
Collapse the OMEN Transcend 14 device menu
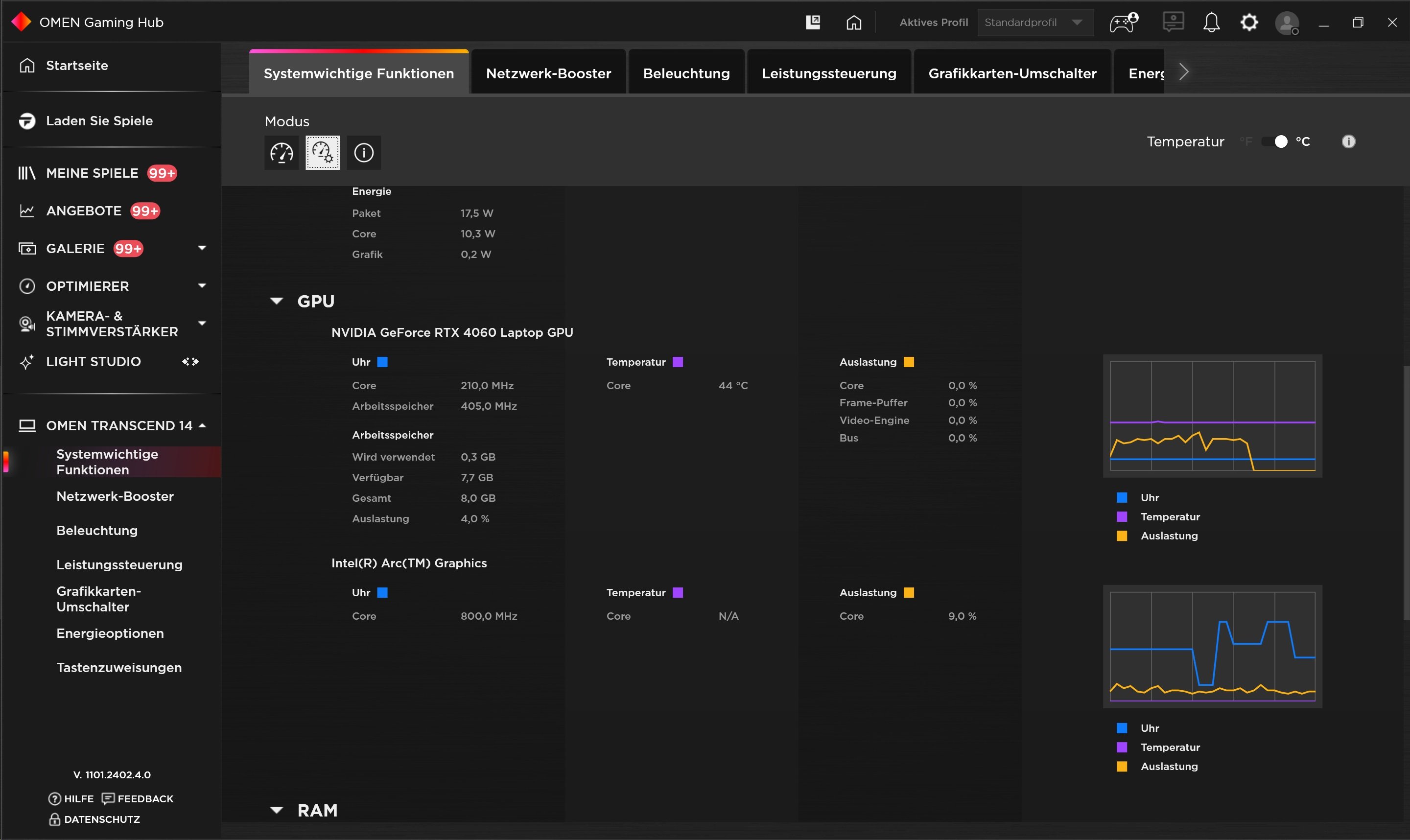coord(202,425)
